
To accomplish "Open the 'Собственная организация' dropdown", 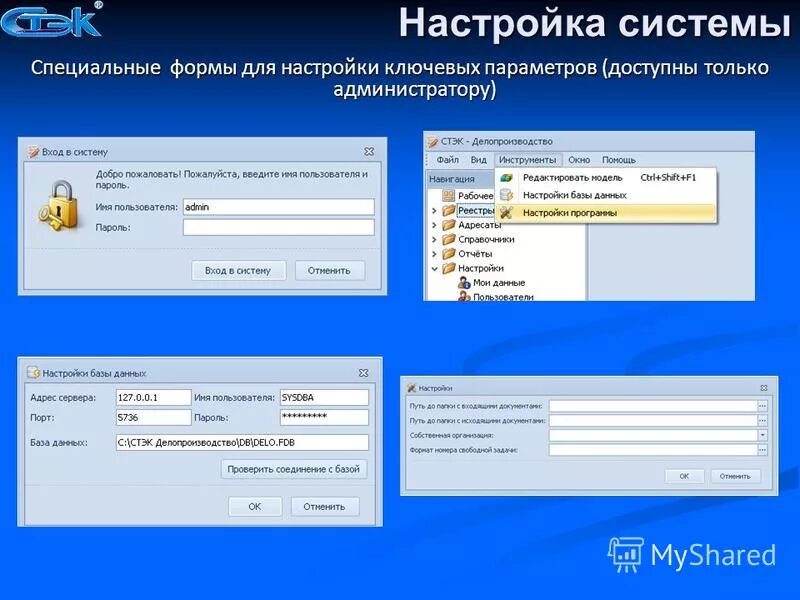I will click(762, 435).
